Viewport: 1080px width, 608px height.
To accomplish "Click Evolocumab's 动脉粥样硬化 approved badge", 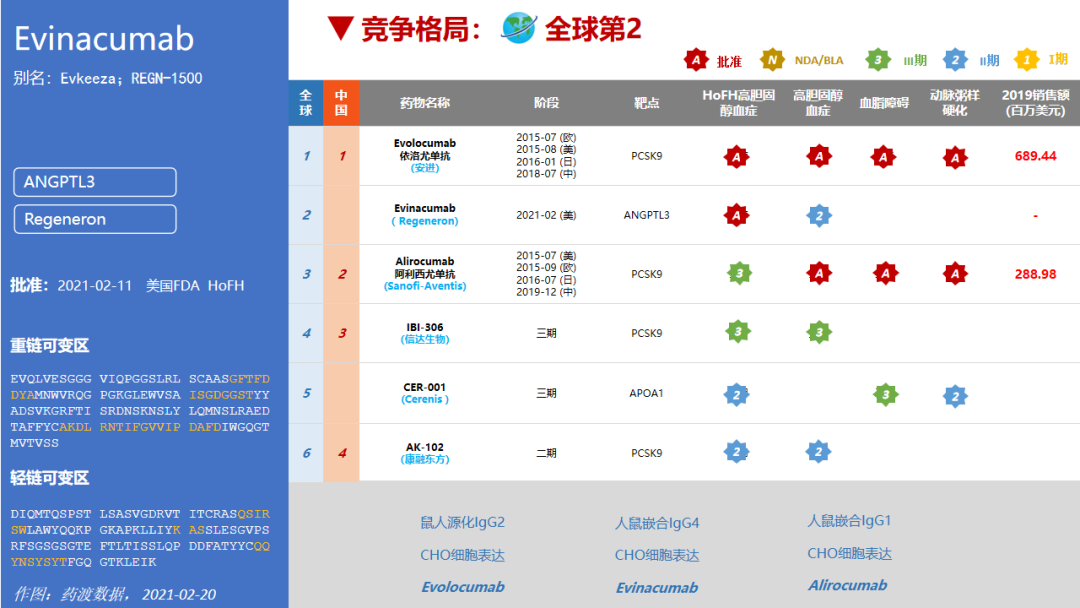I will (x=955, y=158).
